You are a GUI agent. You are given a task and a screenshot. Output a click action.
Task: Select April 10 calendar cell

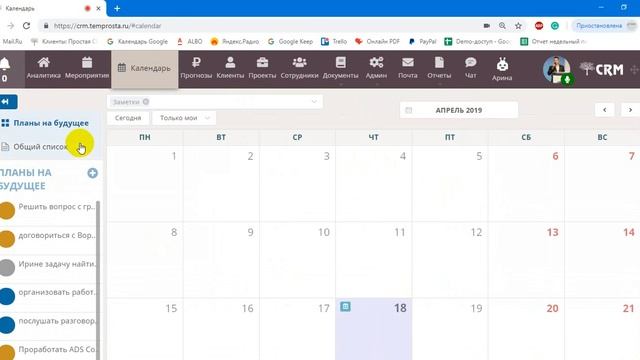tap(298, 260)
